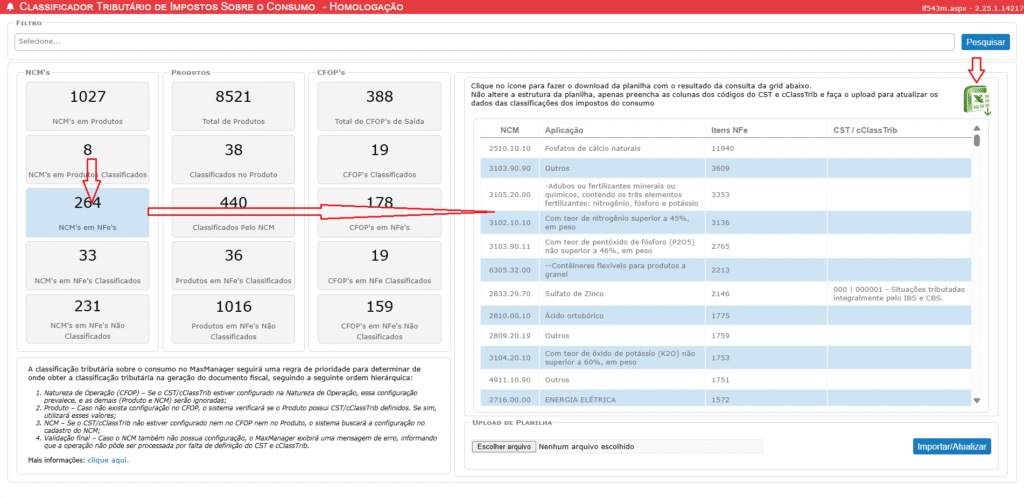Click the 231 NCM's em NFe's Não Classificados tile

88,319
